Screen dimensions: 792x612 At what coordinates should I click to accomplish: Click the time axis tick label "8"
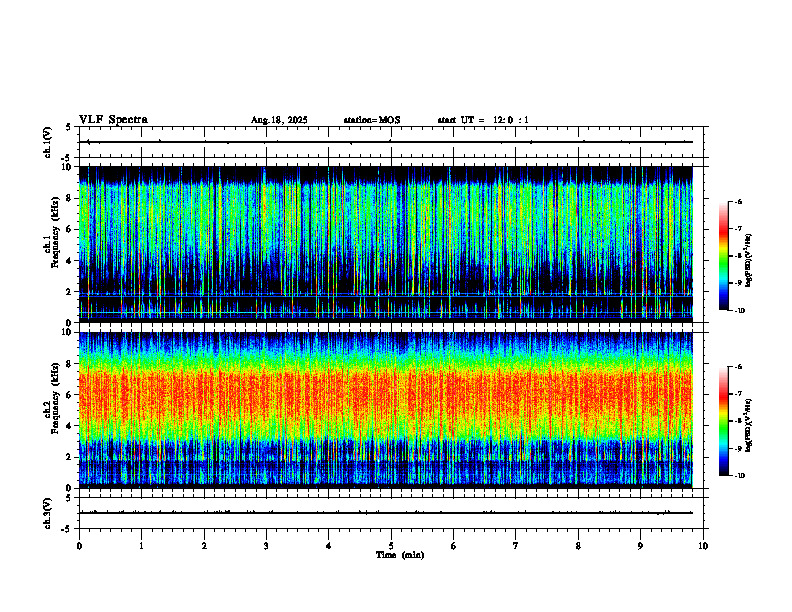578,546
